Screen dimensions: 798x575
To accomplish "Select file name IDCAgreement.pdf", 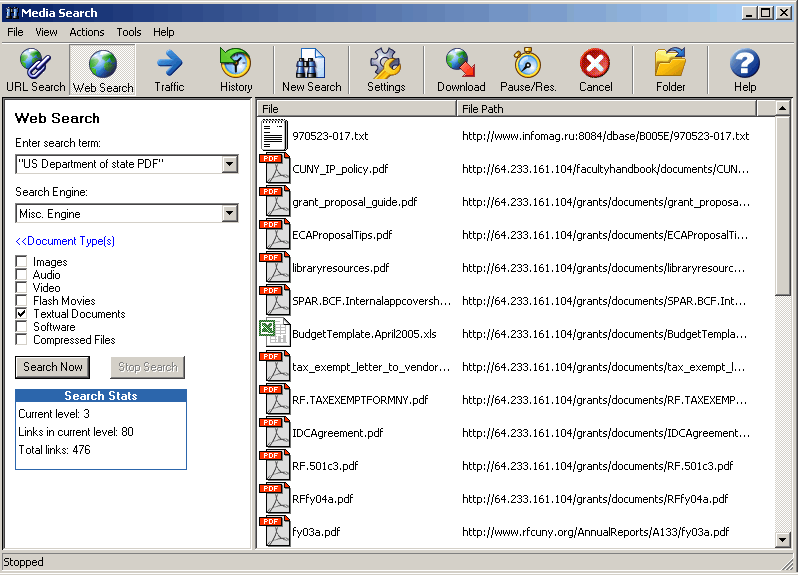I will (337, 433).
